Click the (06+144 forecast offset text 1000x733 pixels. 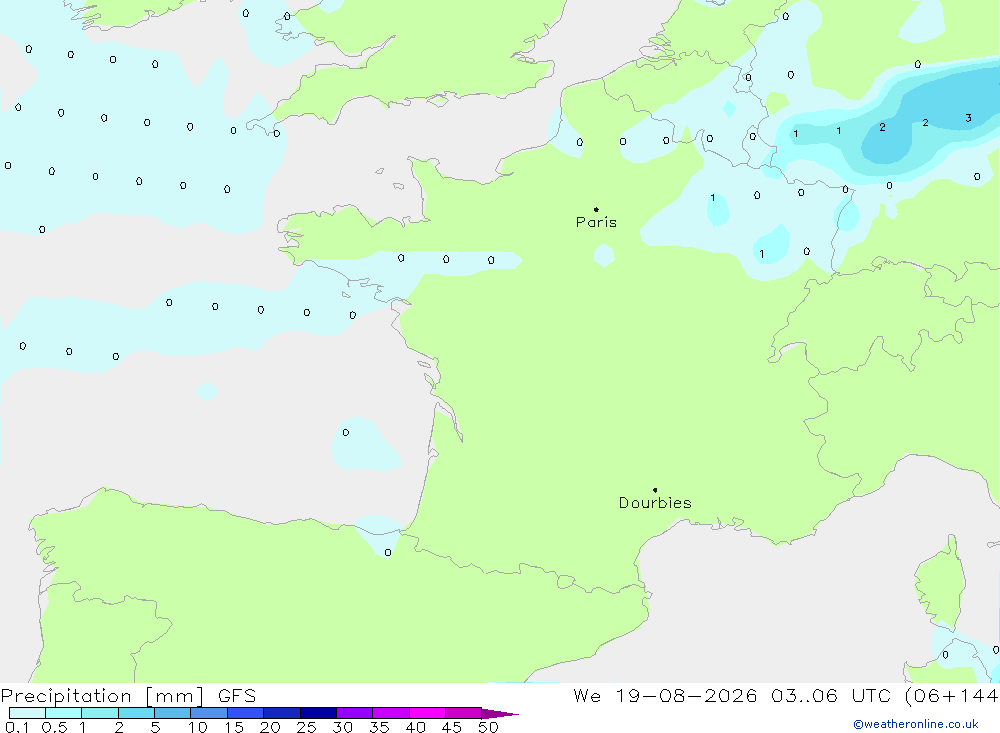[952, 696]
